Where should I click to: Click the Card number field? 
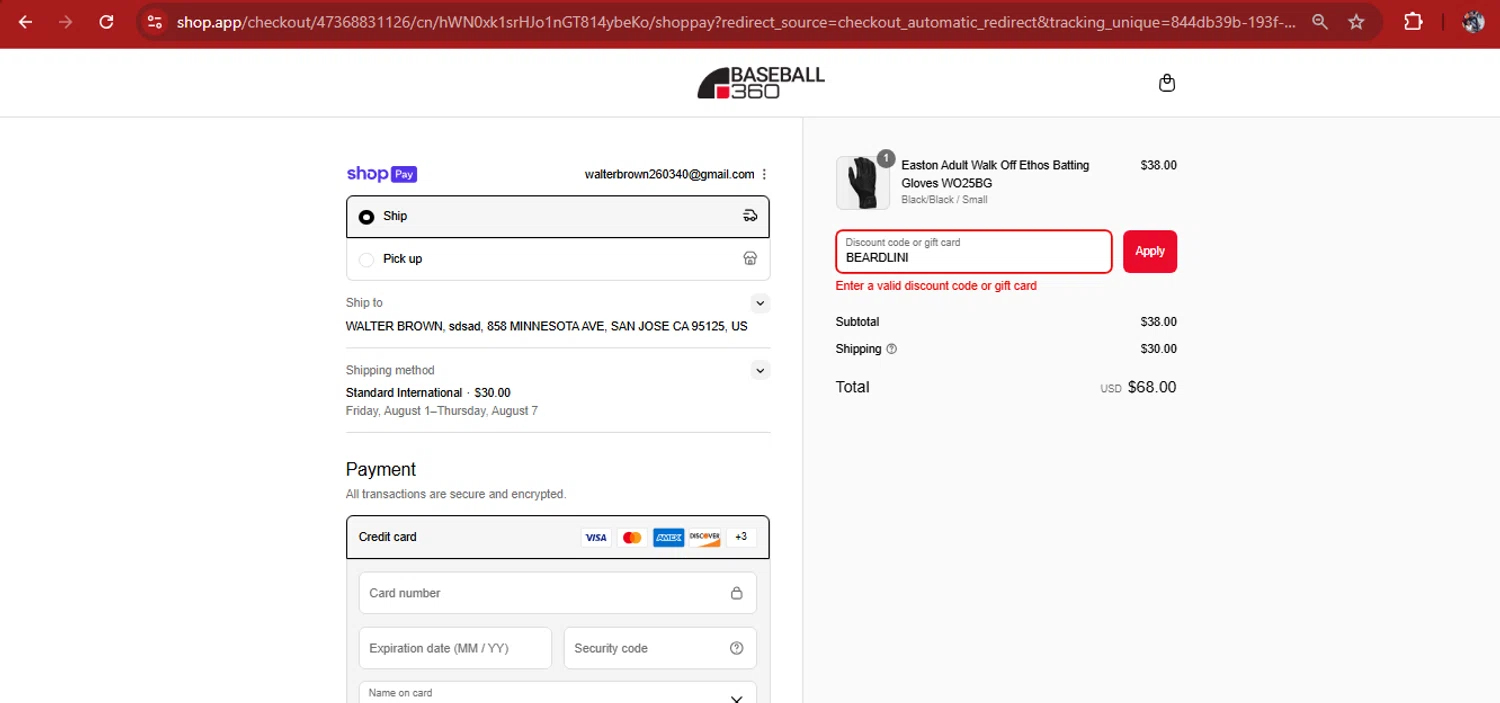click(558, 593)
